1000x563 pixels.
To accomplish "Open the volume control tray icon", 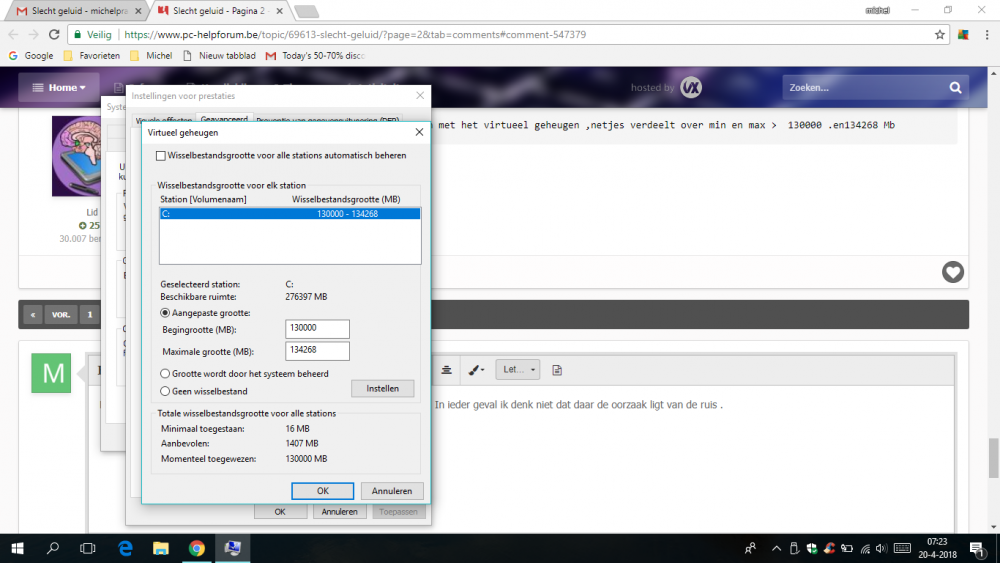I will tap(881, 548).
